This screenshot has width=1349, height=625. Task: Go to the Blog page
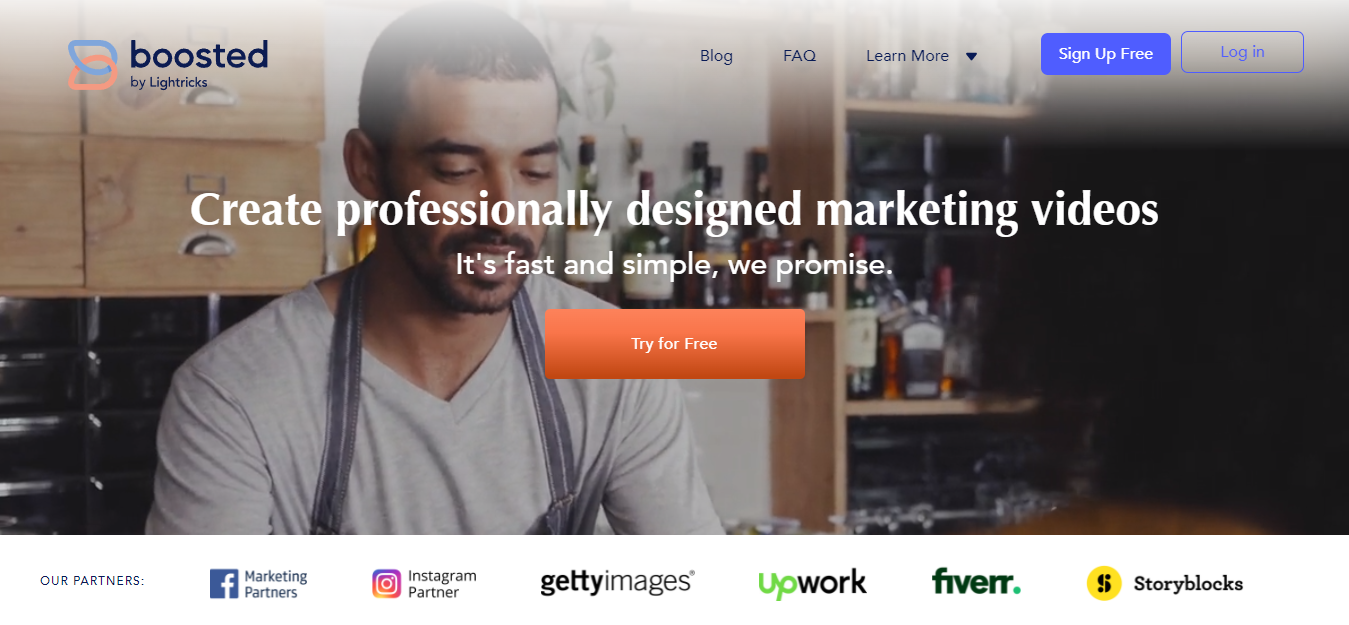click(x=716, y=56)
